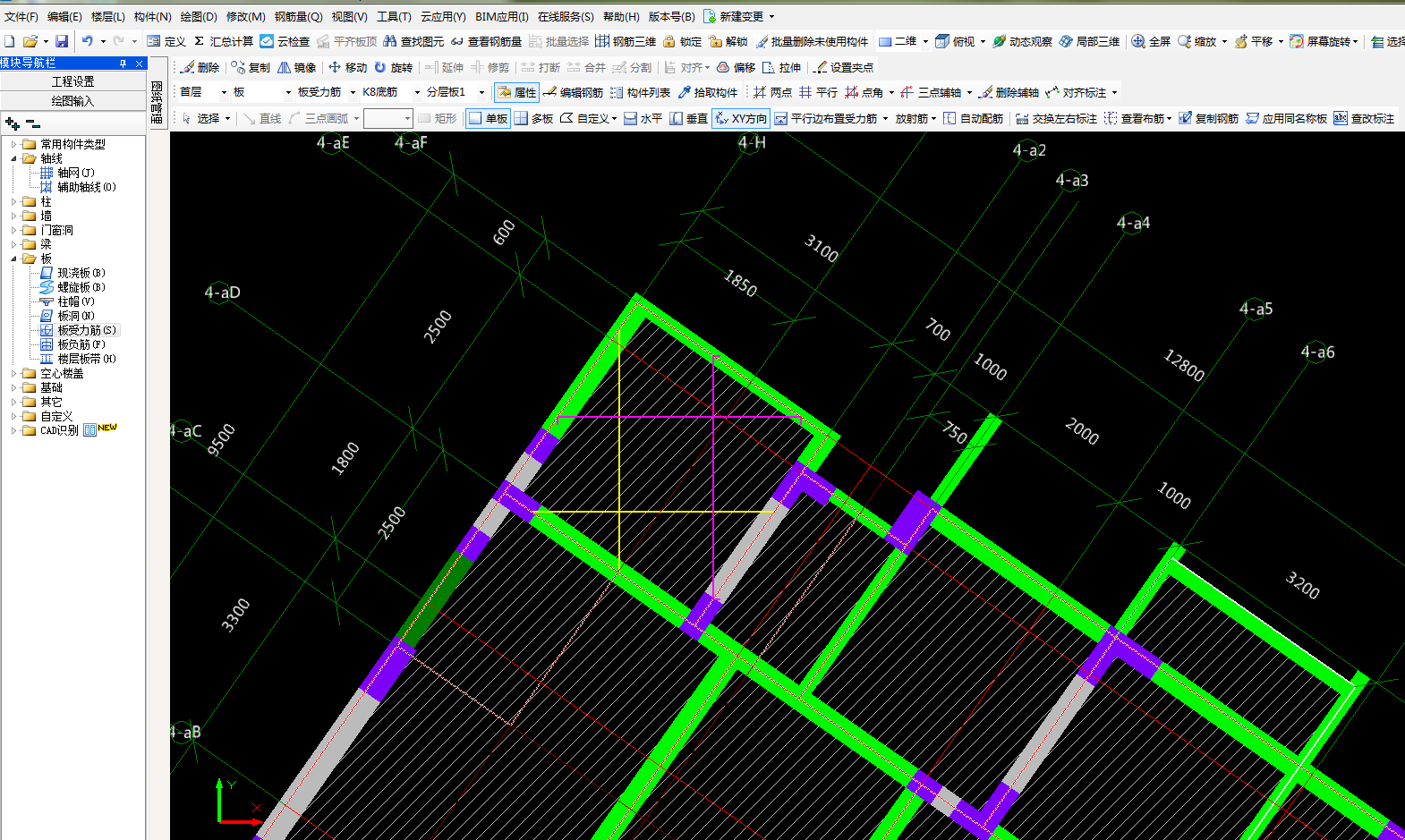Pin the 模块导航栏 panel

(123, 64)
